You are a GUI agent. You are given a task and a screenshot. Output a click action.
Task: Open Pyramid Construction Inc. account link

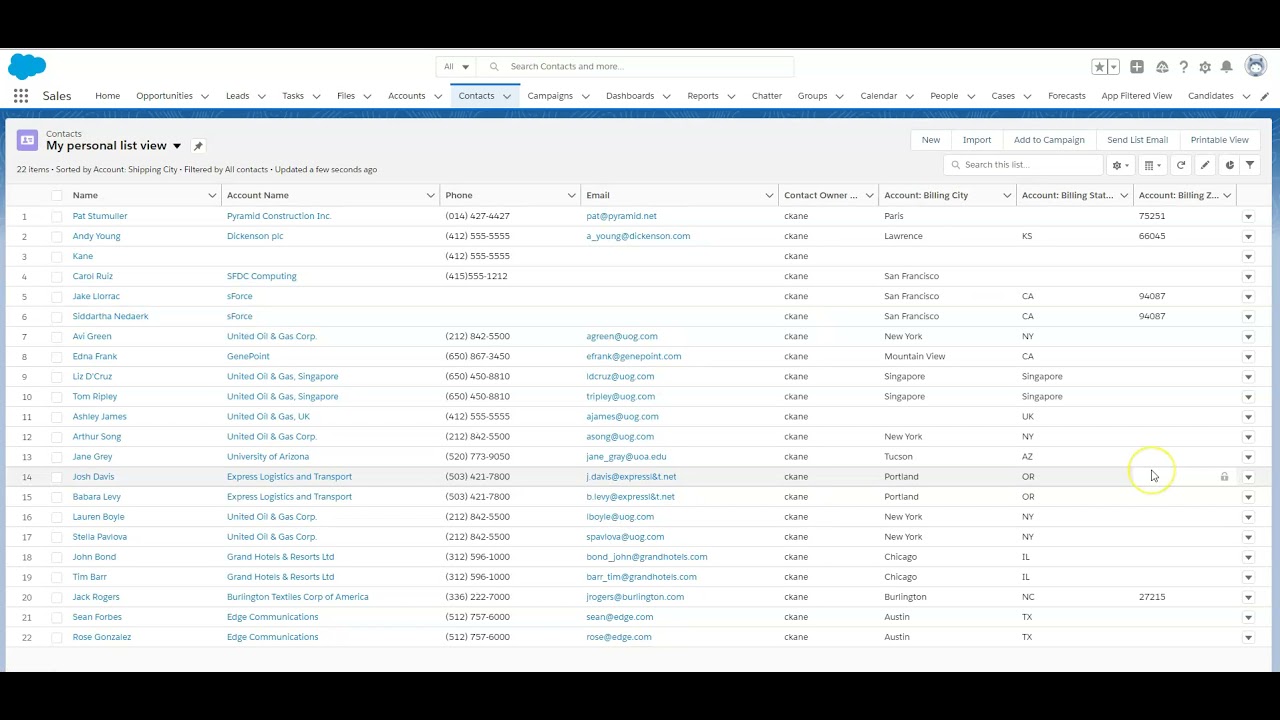[x=279, y=216]
